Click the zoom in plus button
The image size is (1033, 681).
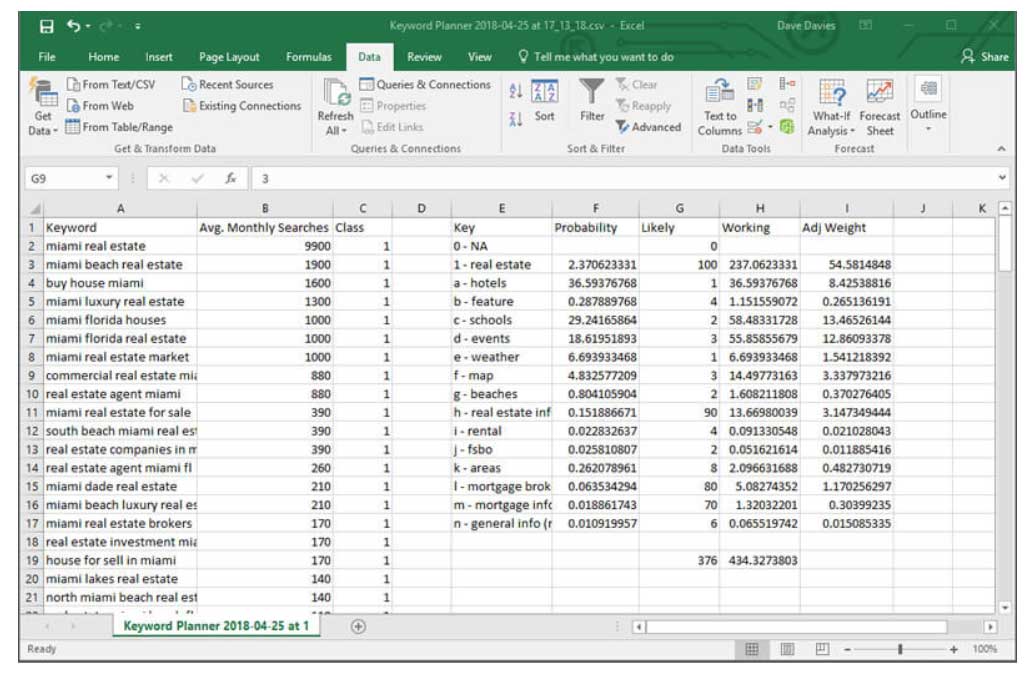click(953, 649)
